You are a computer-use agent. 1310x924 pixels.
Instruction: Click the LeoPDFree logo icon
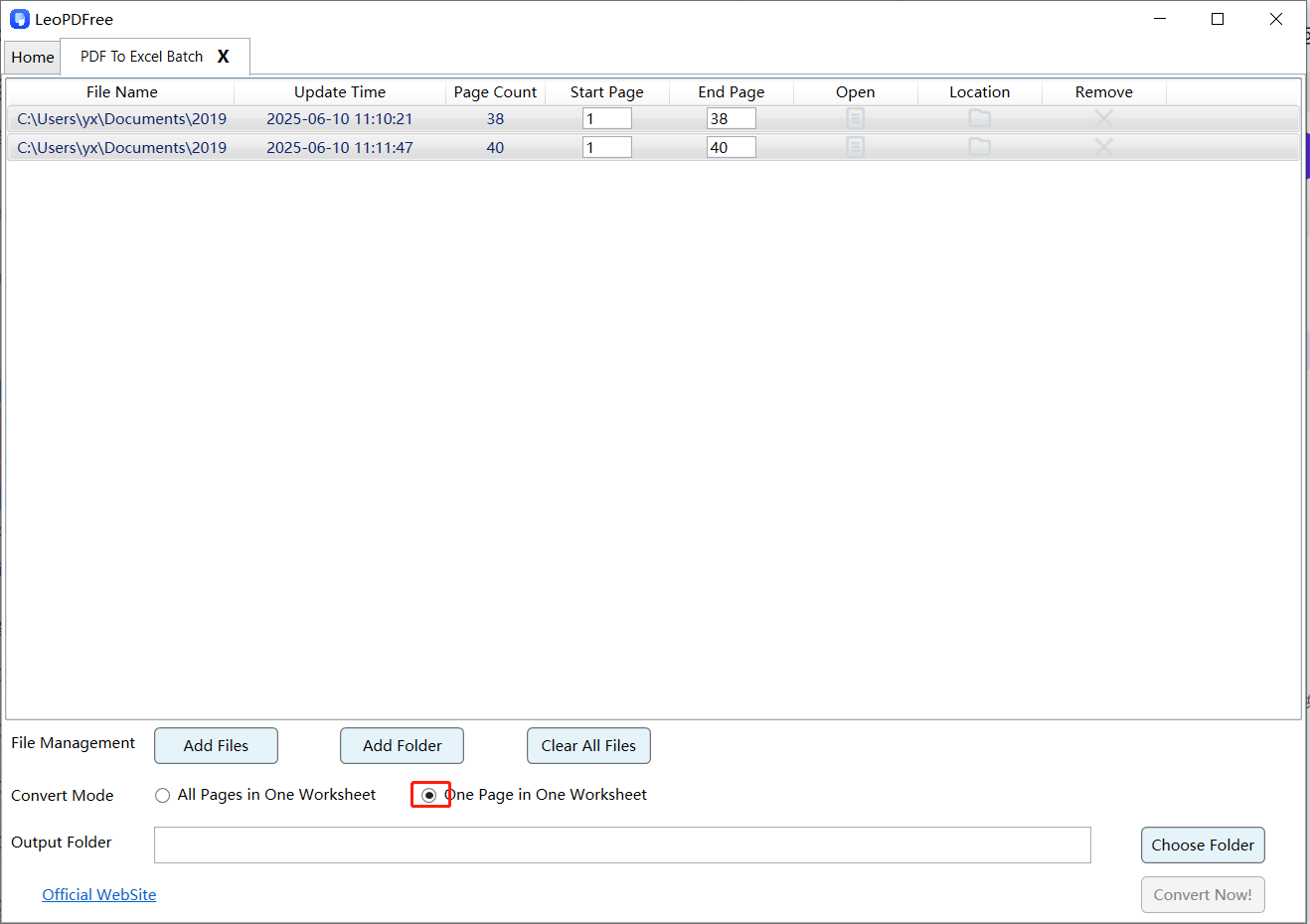(x=20, y=18)
